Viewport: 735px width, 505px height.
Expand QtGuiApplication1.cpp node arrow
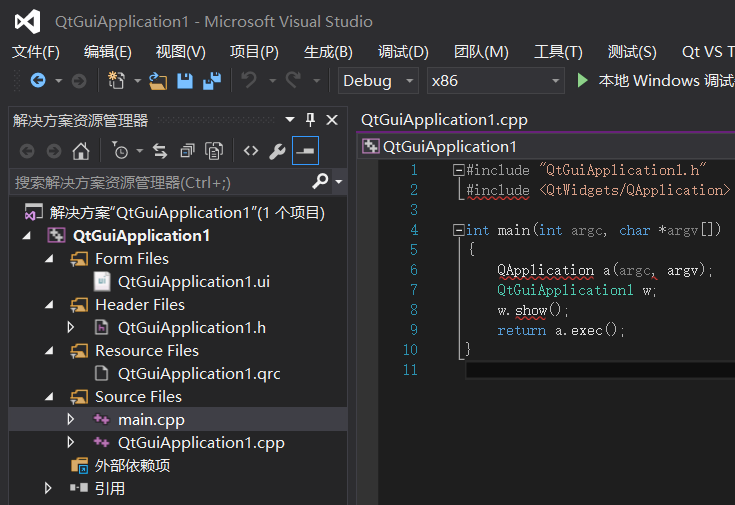click(71, 442)
